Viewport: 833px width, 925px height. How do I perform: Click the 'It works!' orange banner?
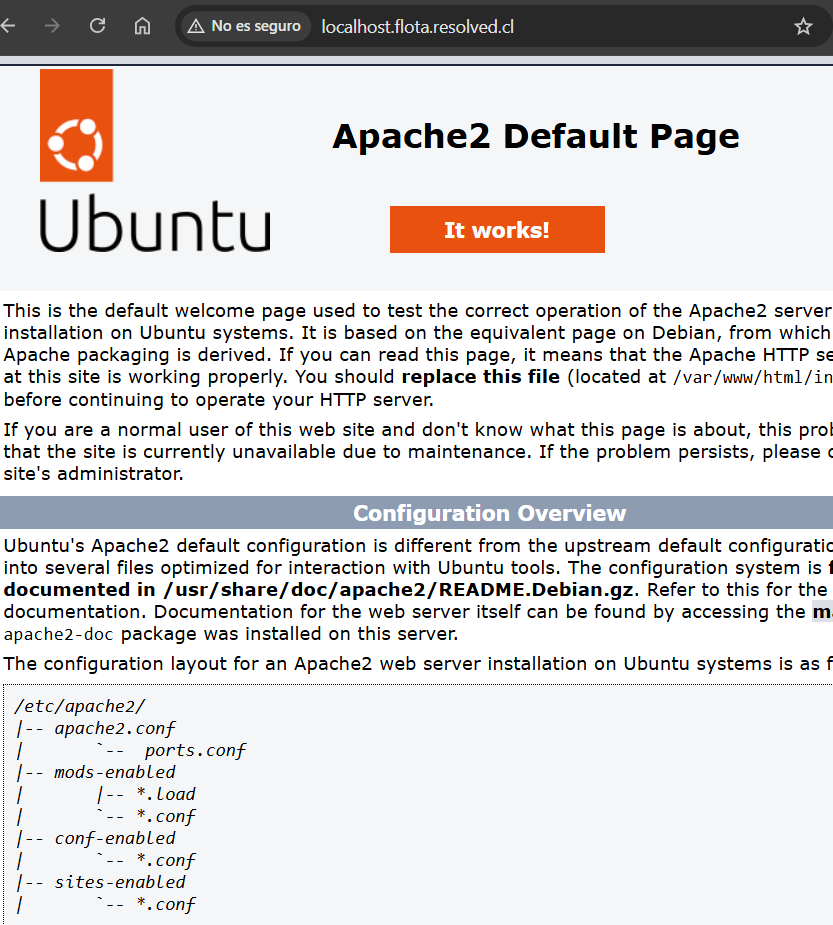[x=497, y=229]
